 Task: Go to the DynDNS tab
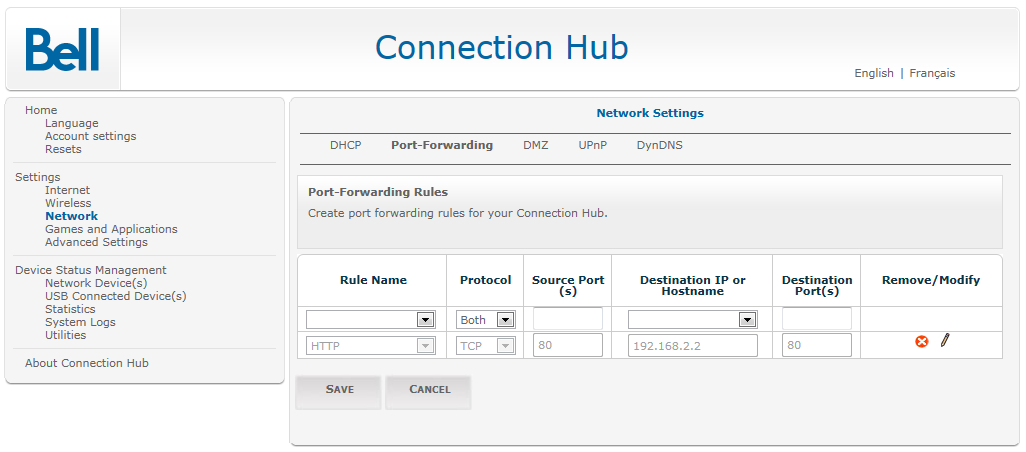pos(660,145)
